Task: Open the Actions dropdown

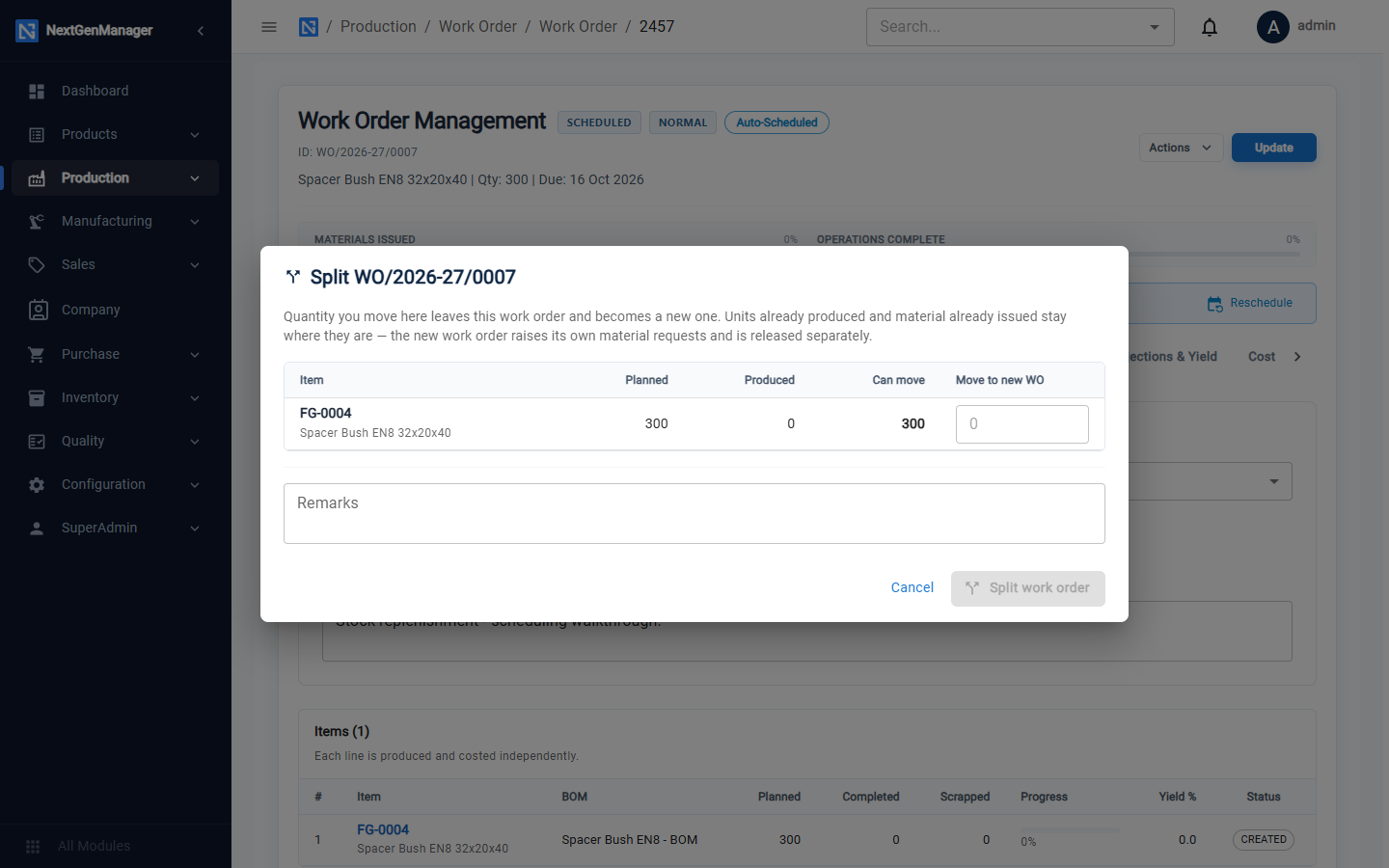Action: 1181,148
